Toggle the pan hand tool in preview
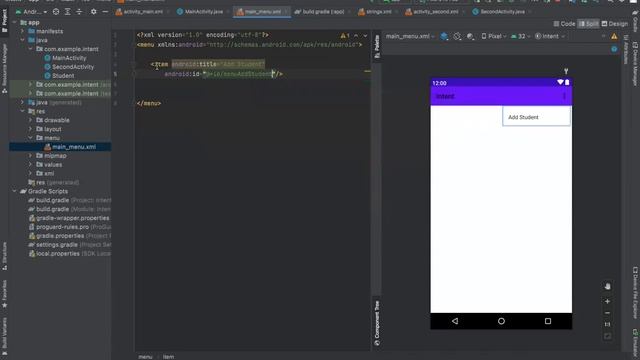 point(607,287)
